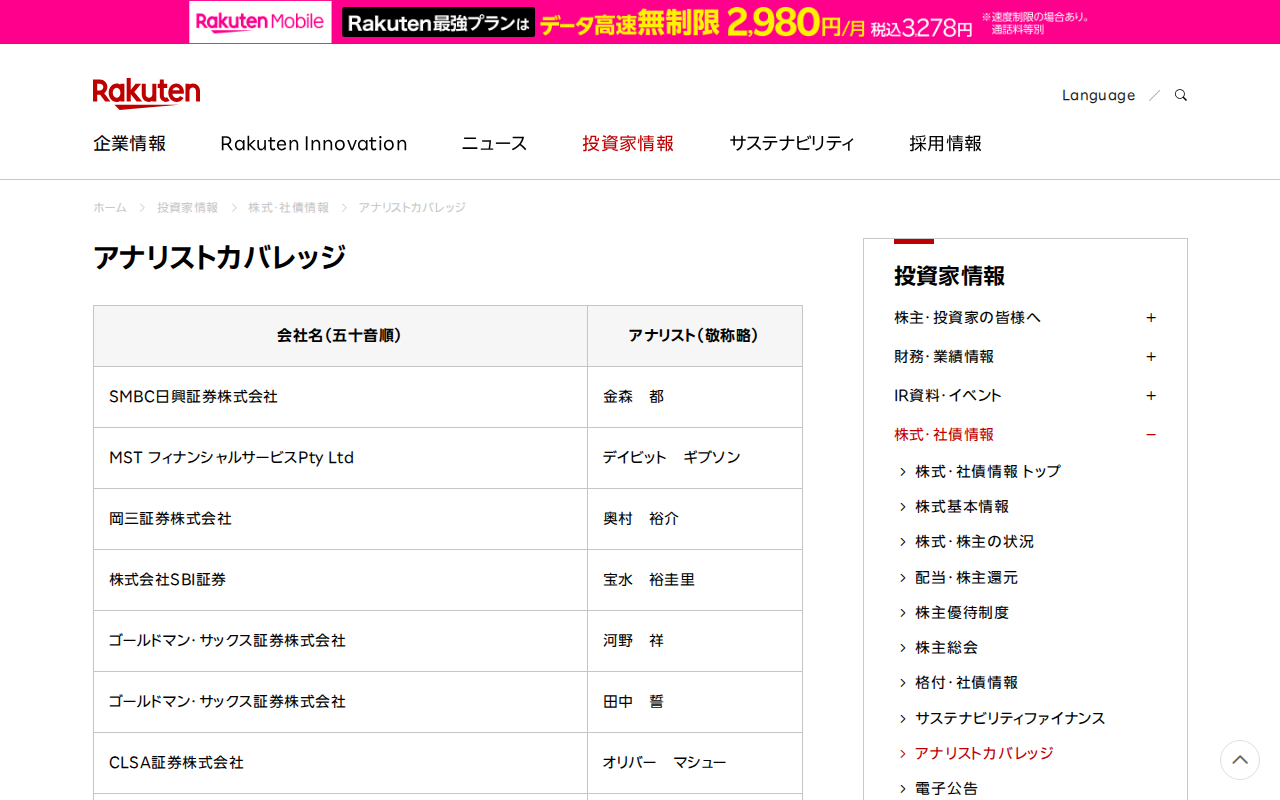Viewport: 1280px width, 800px height.
Task: Open サステナビリティファイナンス sidebar link
Action: (x=1010, y=718)
